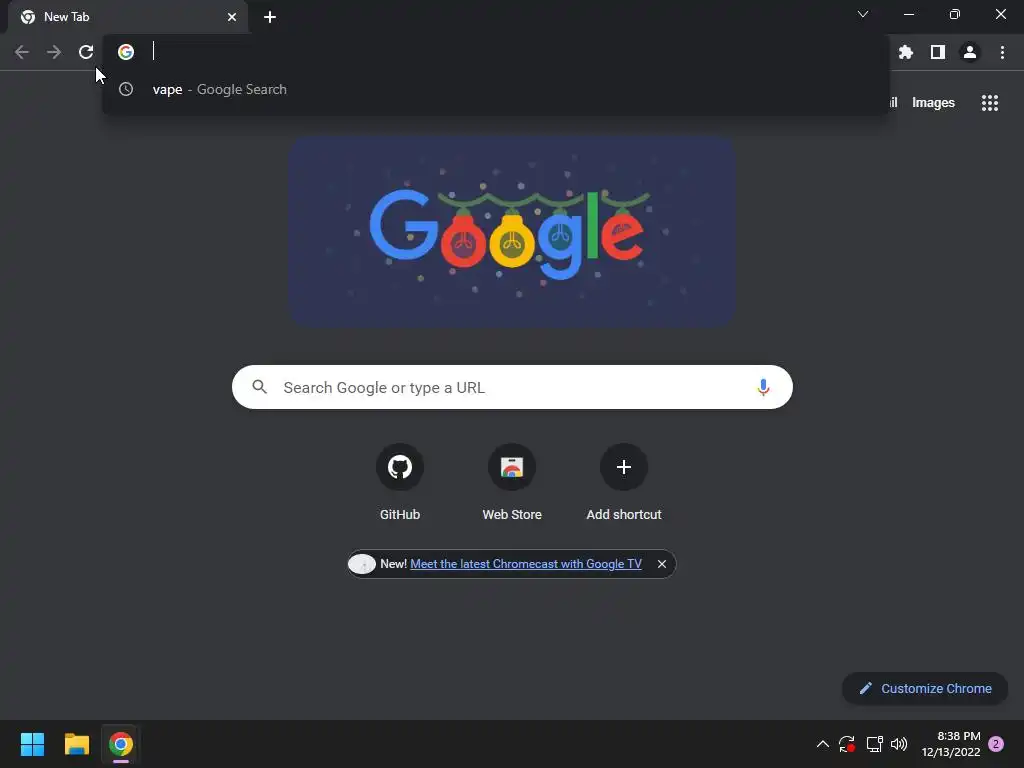Toggle the side panel icon
Image resolution: width=1024 pixels, height=768 pixels.
938,52
